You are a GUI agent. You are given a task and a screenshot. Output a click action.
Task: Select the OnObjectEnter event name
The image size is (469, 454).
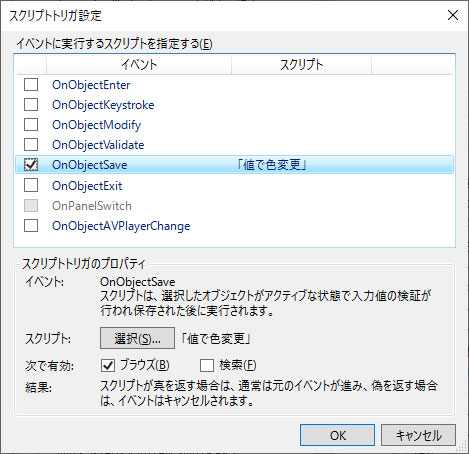coord(91,85)
